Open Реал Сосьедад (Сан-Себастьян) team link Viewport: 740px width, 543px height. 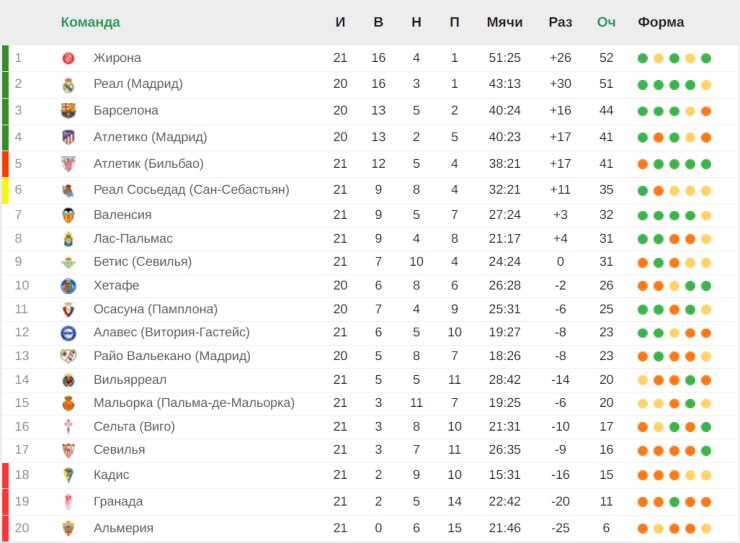click(191, 190)
